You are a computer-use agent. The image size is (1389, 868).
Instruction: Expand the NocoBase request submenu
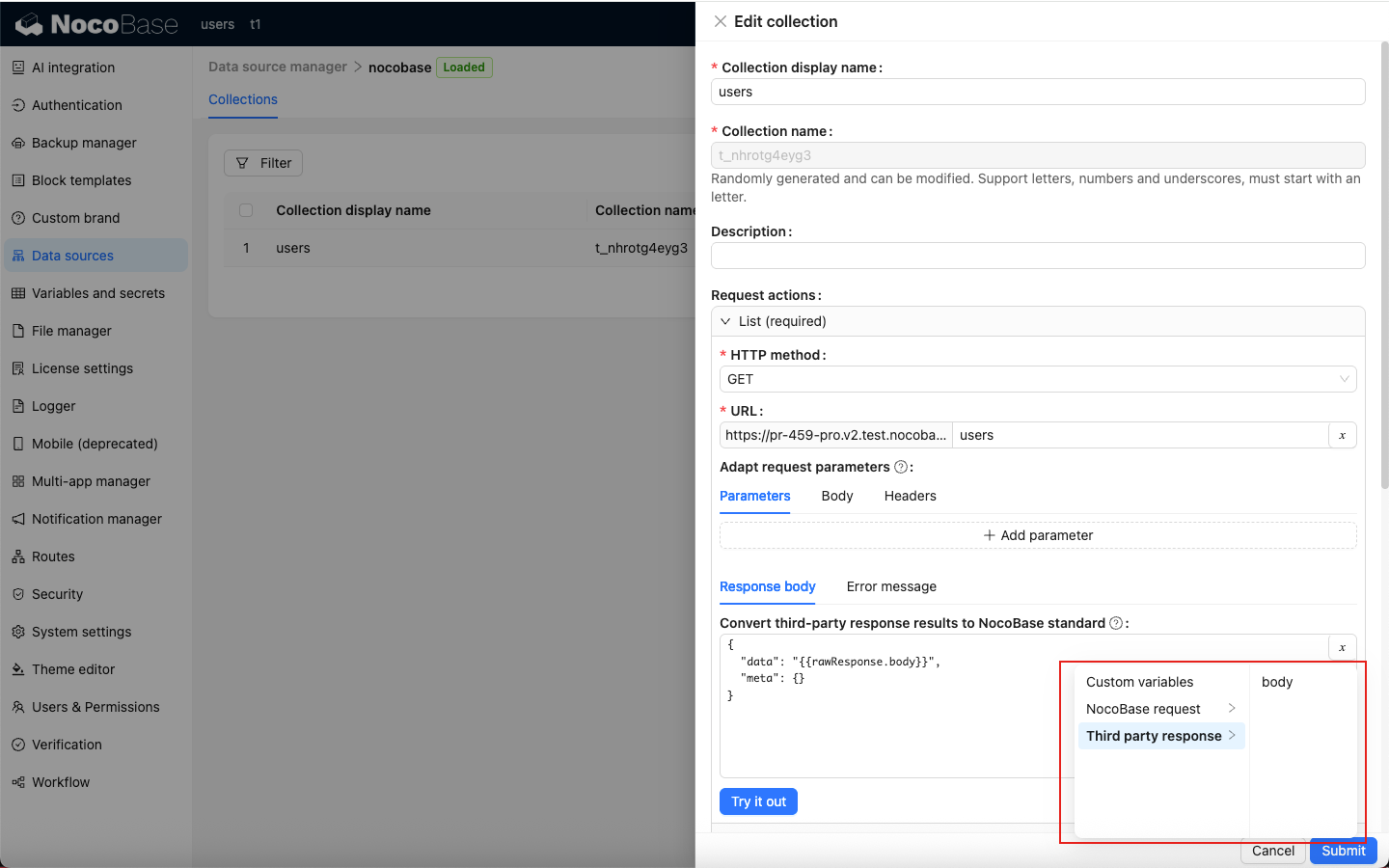click(1160, 709)
